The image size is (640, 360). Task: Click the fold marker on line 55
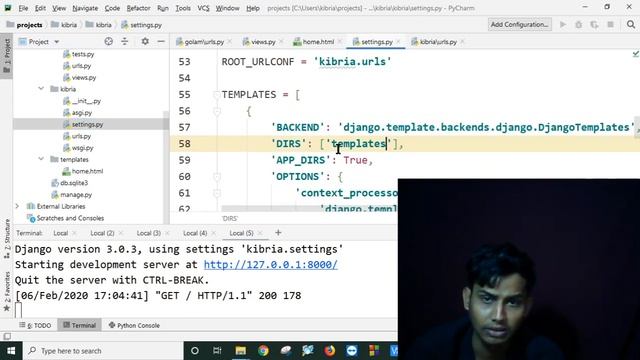217,95
